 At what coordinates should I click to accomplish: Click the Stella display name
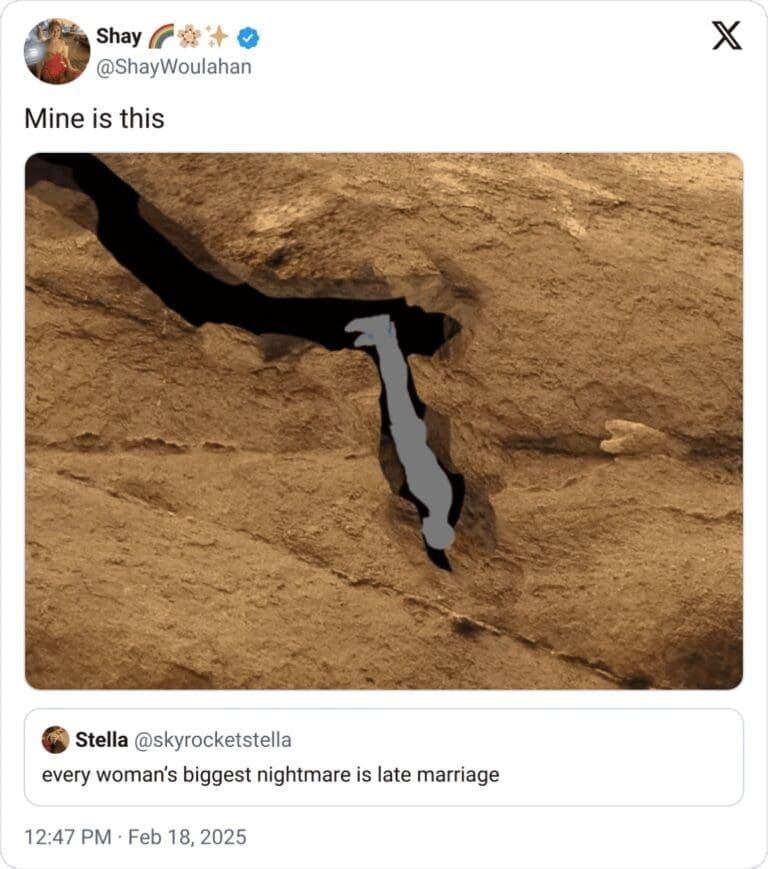coord(101,740)
